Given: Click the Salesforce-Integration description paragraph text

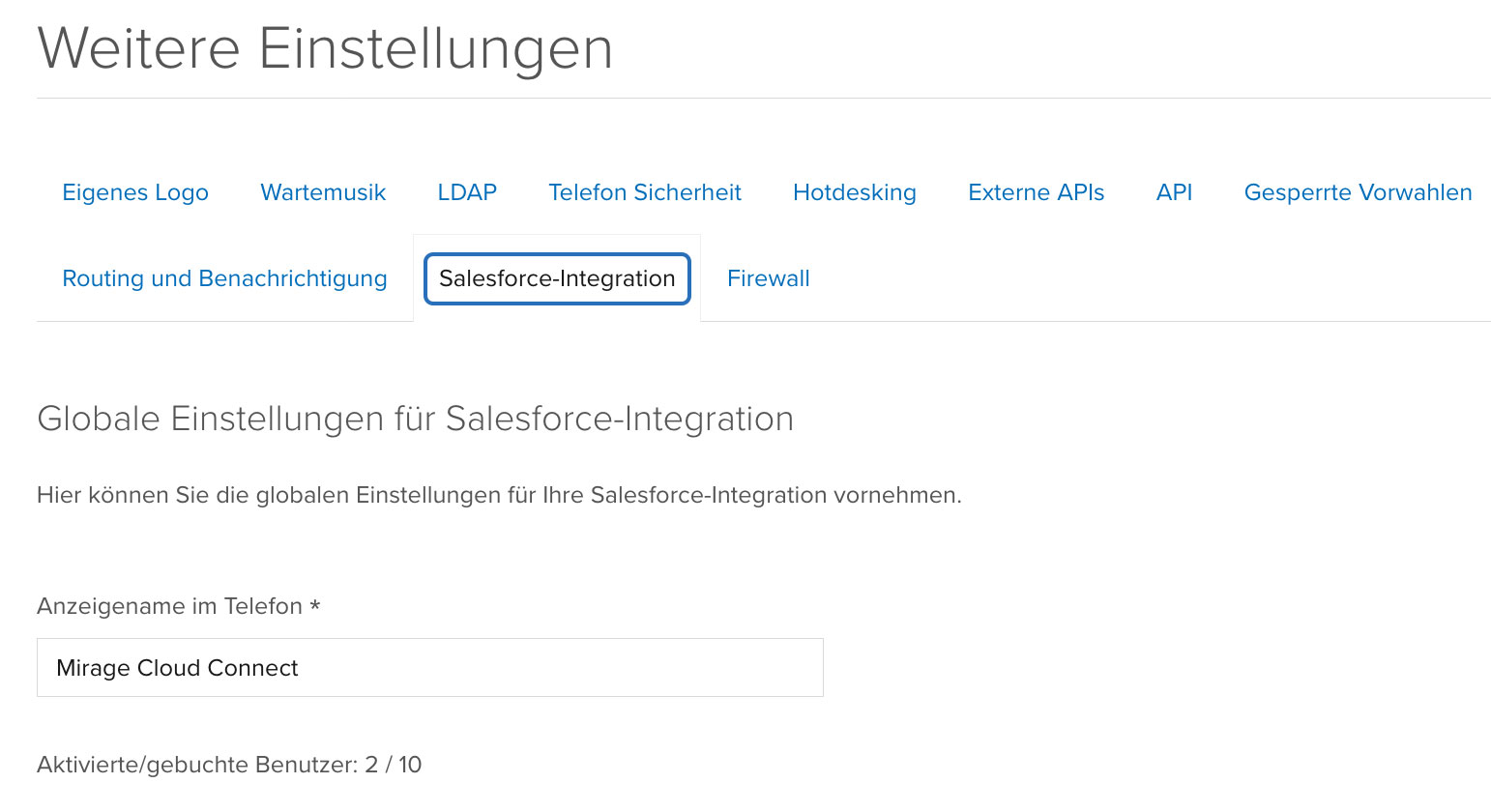Looking at the screenshot, I should pos(499,495).
